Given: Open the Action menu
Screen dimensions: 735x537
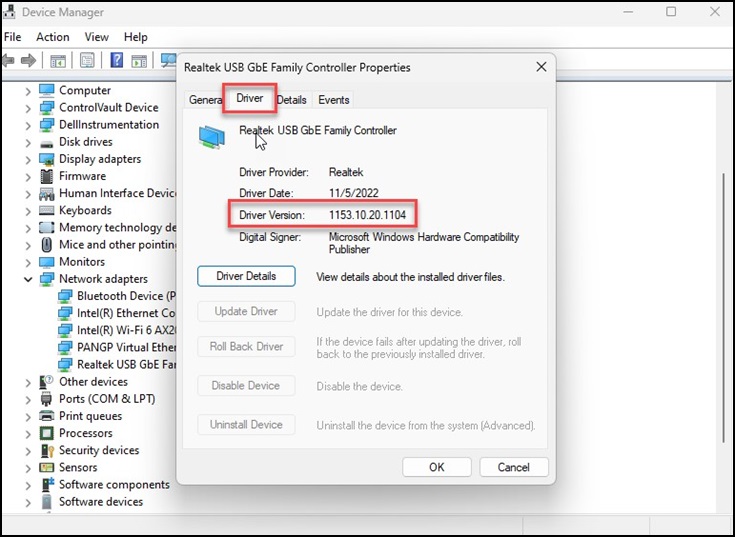Looking at the screenshot, I should click(x=52, y=37).
